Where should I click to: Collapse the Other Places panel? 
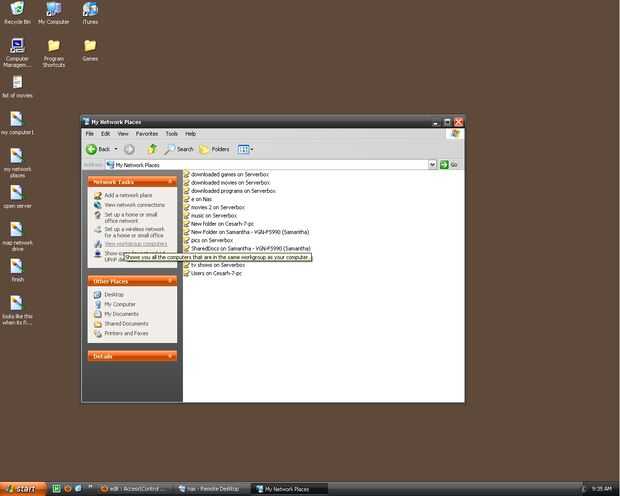(170, 281)
